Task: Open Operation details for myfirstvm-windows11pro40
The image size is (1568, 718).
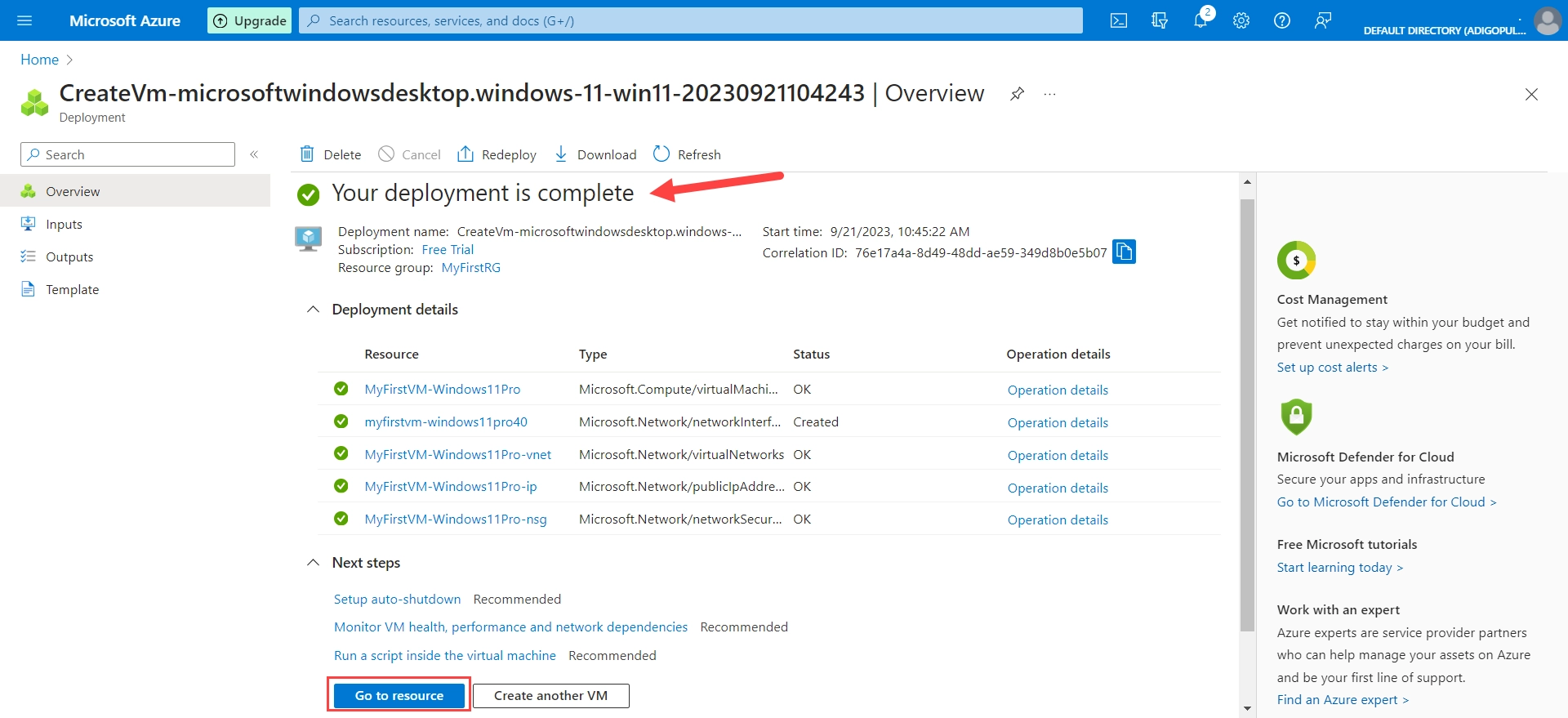Action: (1058, 423)
